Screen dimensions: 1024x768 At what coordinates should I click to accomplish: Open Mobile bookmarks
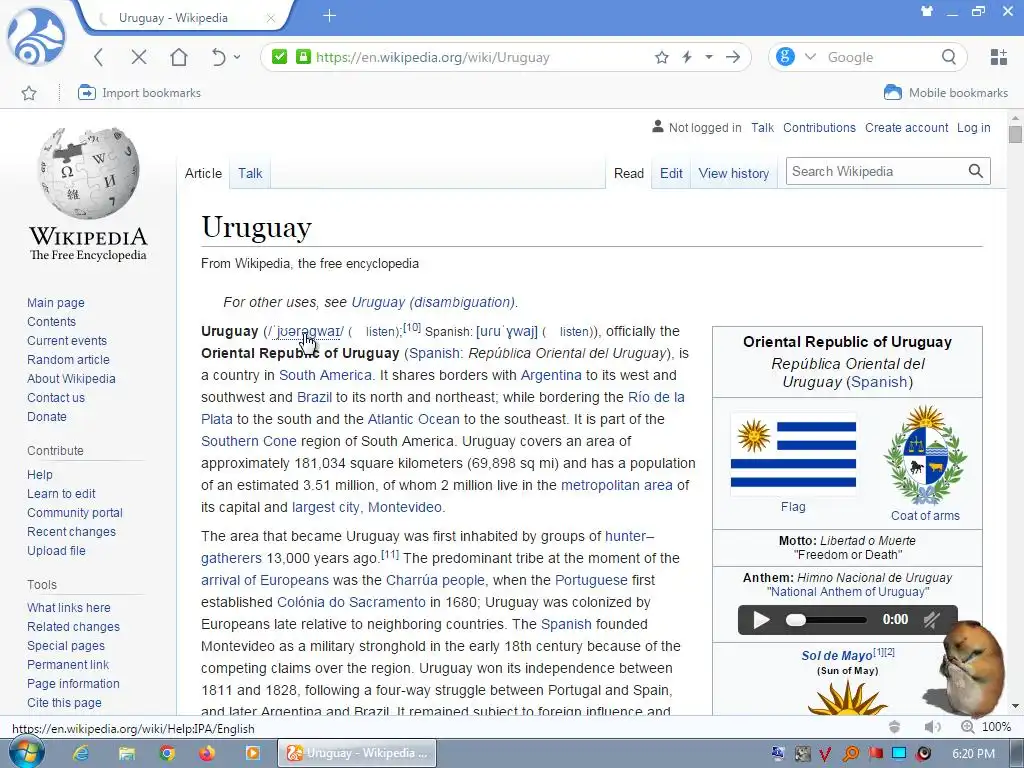coord(946,93)
